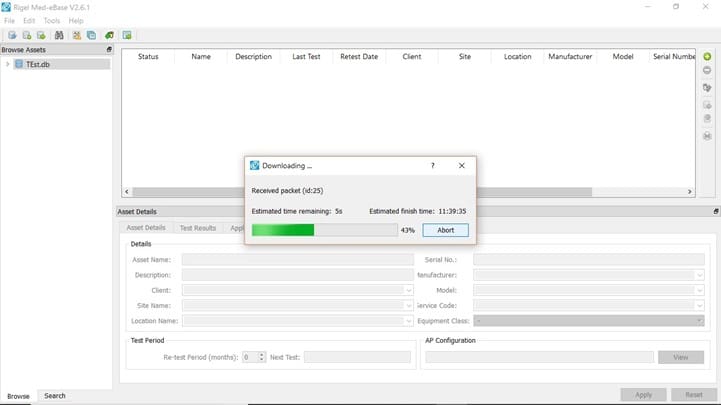Click the Asset Name input field
Image resolution: width=721 pixels, height=405 pixels.
tap(297, 260)
